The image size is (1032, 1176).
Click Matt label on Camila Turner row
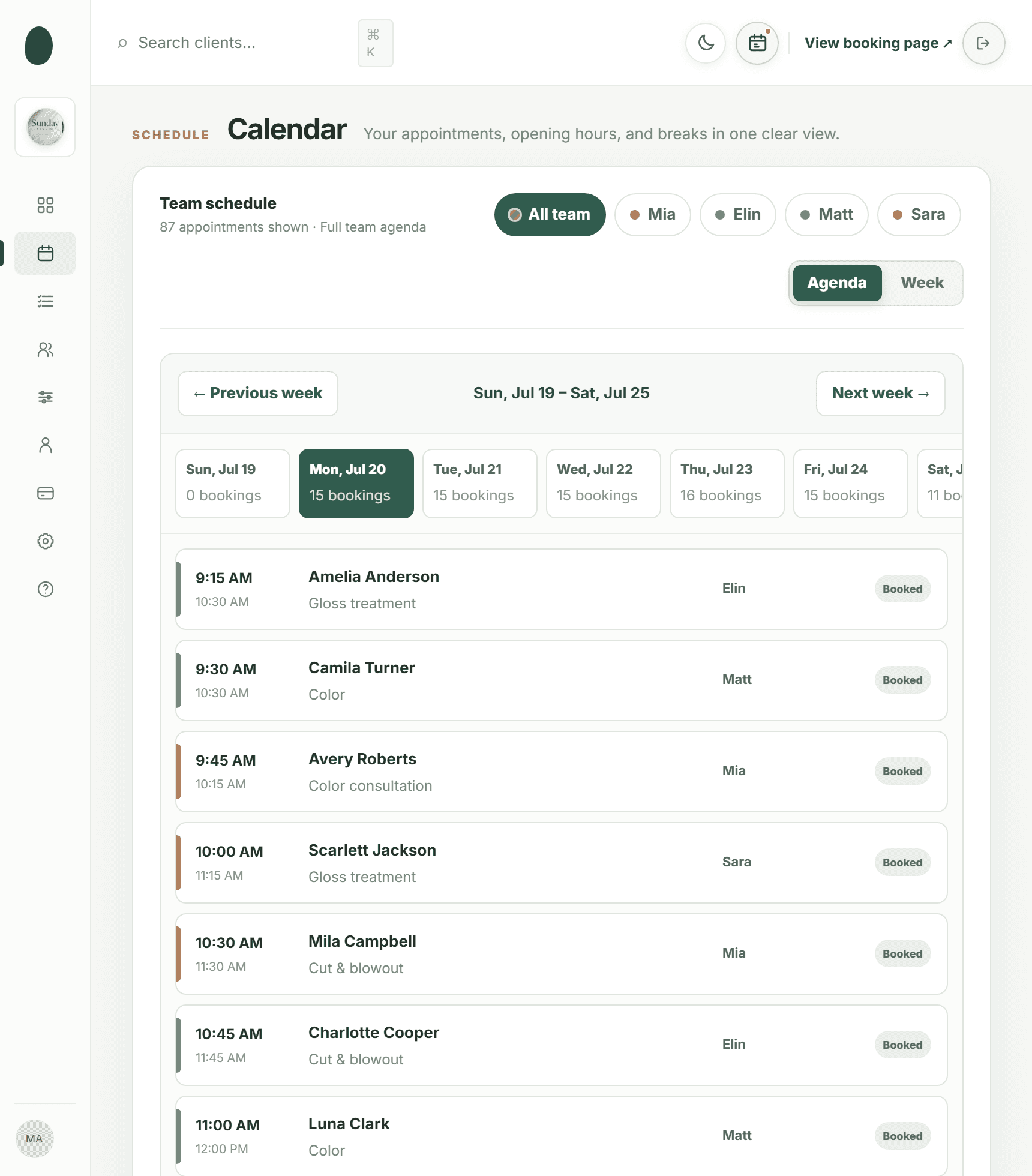pyautogui.click(x=737, y=680)
